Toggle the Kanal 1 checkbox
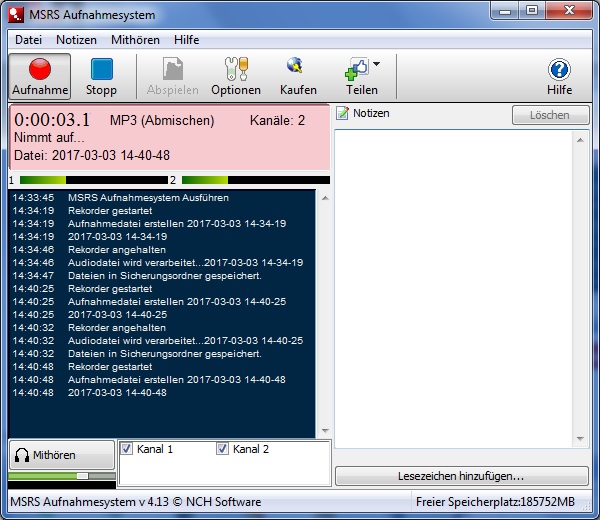The image size is (600, 520). 127,448
